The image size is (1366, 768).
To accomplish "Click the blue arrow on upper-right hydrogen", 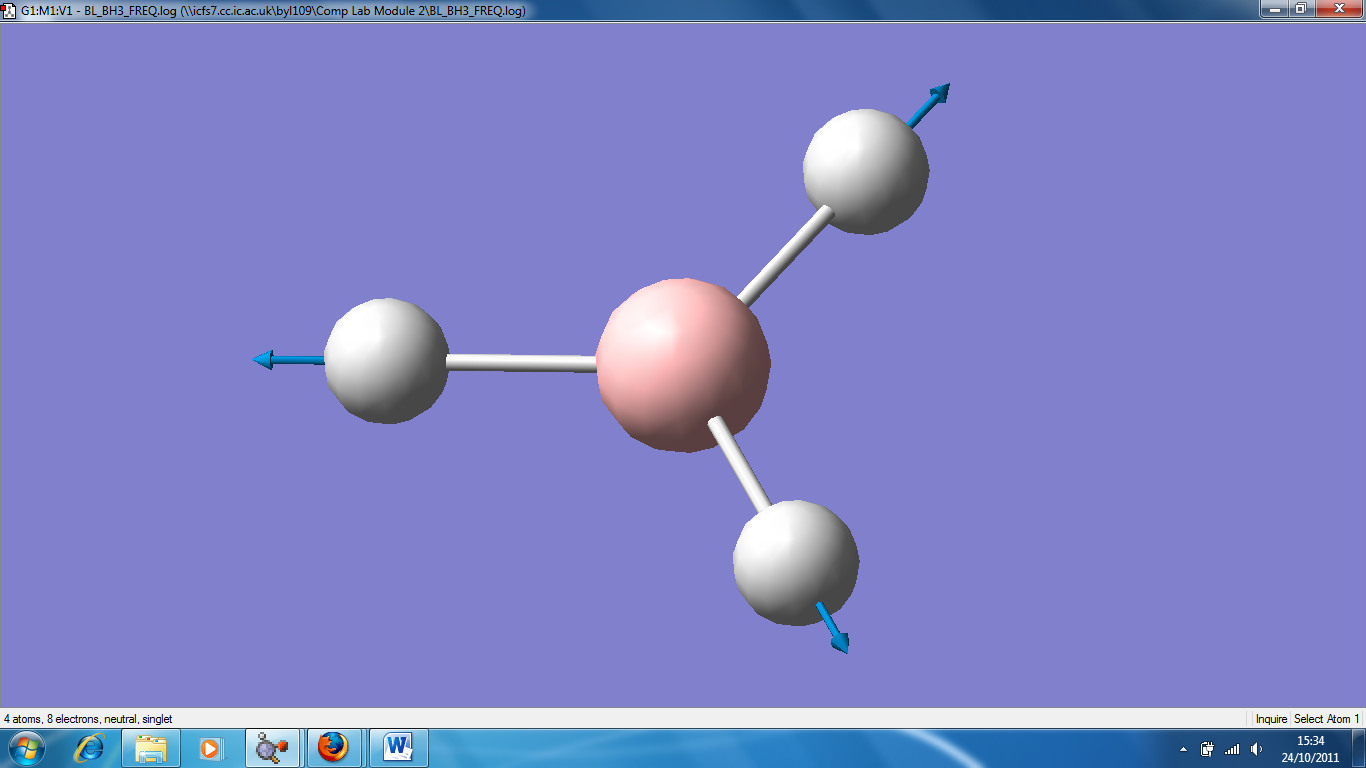I will click(x=929, y=105).
